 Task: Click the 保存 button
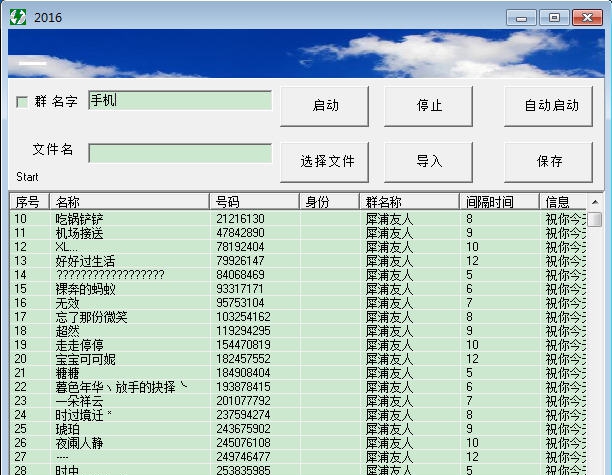tap(548, 162)
